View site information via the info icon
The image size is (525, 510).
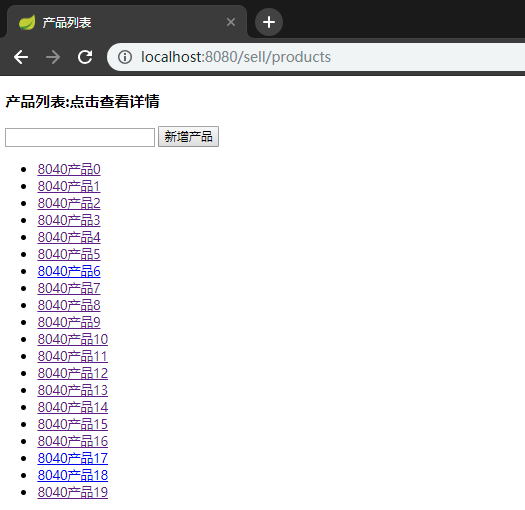click(125, 57)
